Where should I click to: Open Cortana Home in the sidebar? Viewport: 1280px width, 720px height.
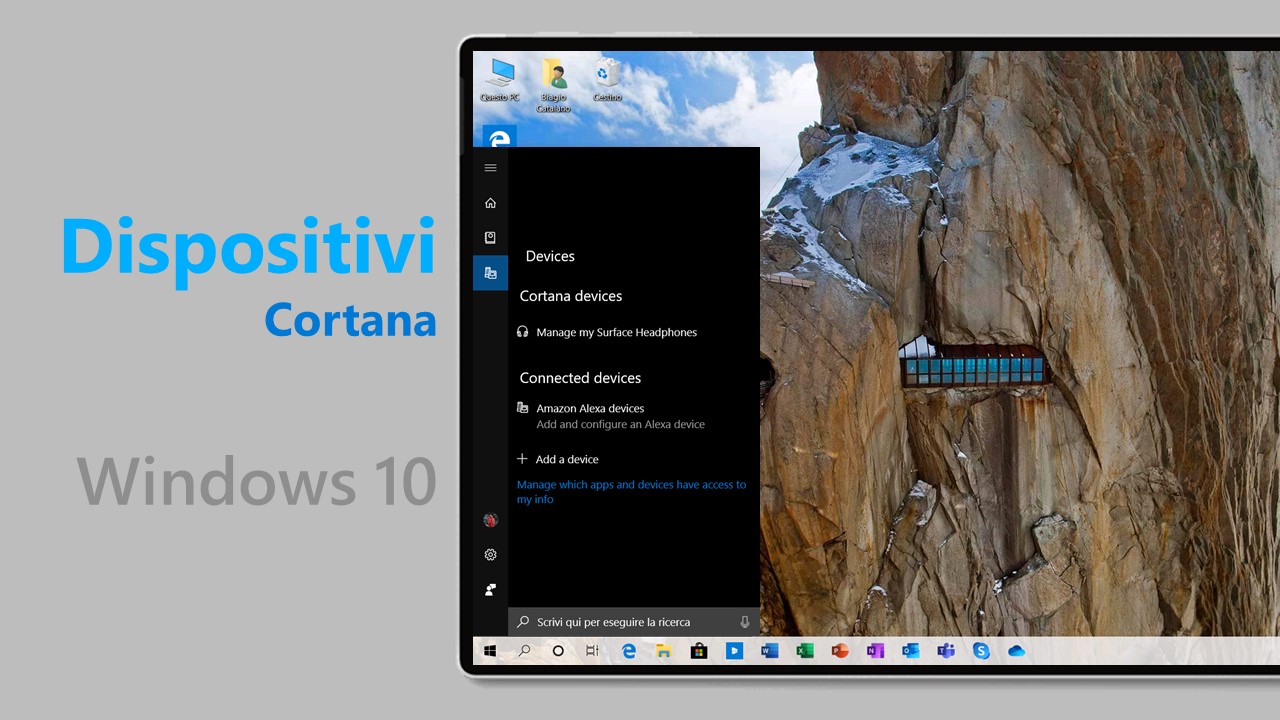(x=490, y=203)
